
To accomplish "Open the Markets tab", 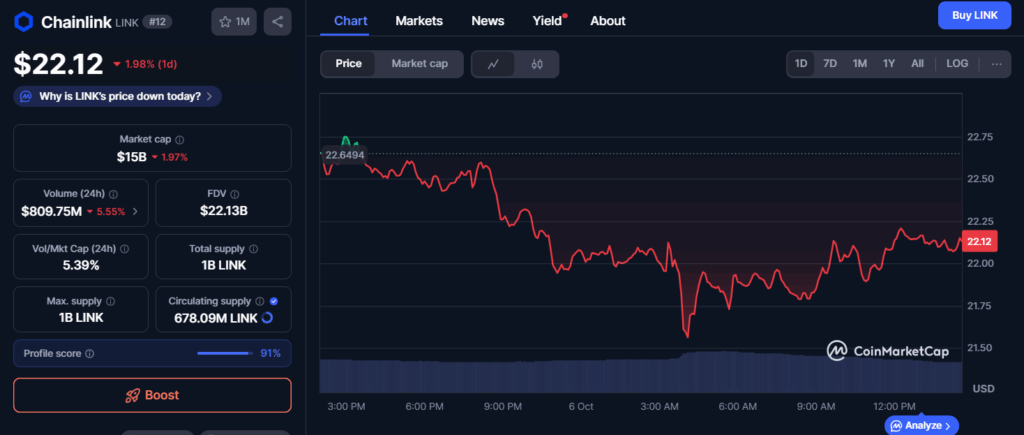I will pyautogui.click(x=419, y=21).
